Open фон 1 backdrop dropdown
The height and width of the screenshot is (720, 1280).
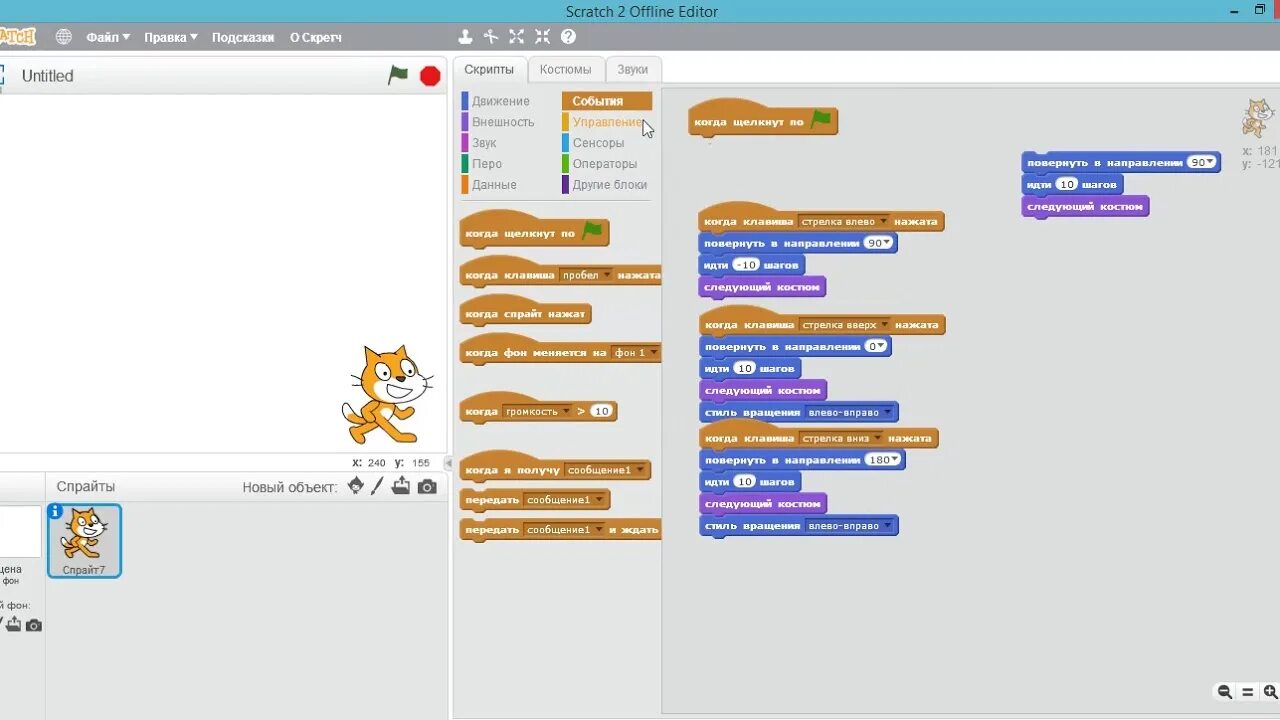tap(636, 353)
